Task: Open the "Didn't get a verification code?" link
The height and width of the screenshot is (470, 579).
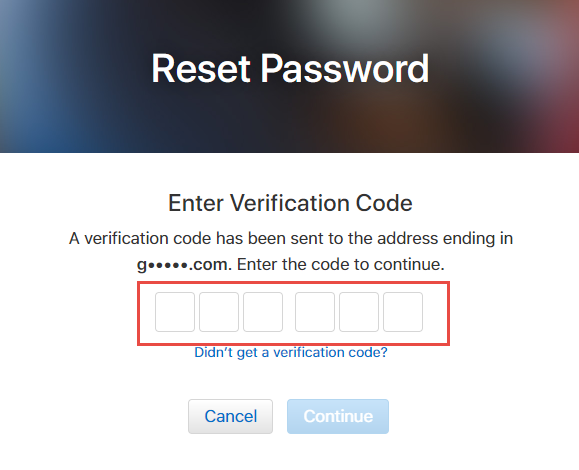Action: pyautogui.click(x=291, y=352)
